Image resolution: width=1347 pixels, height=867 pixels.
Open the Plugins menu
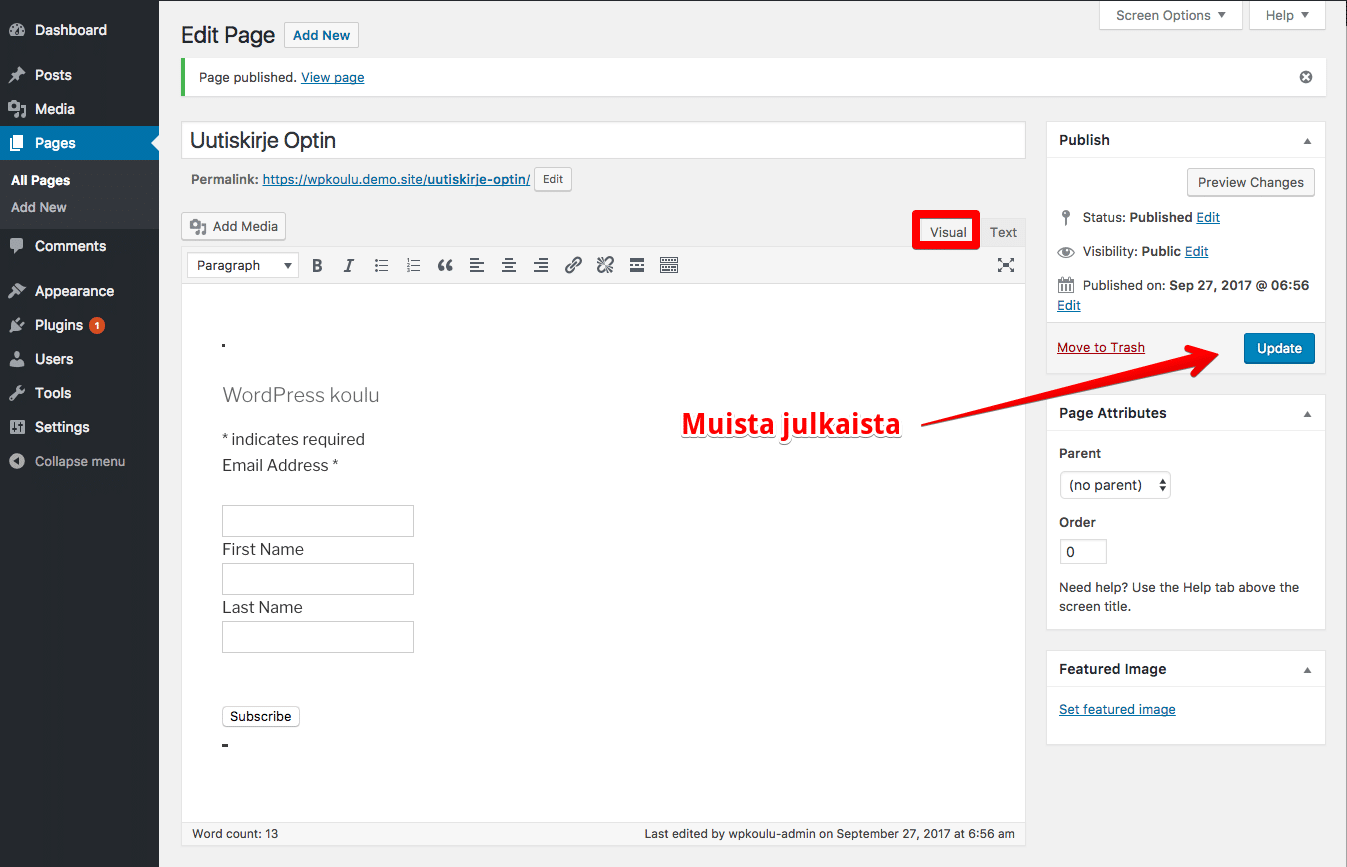(x=79, y=325)
